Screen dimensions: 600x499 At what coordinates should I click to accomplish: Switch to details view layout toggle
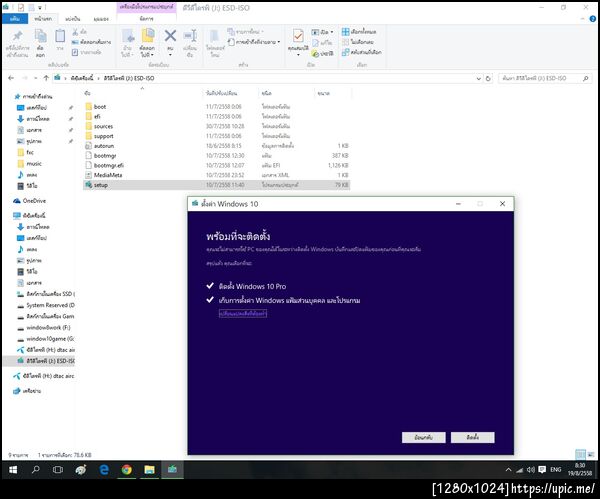(581, 455)
